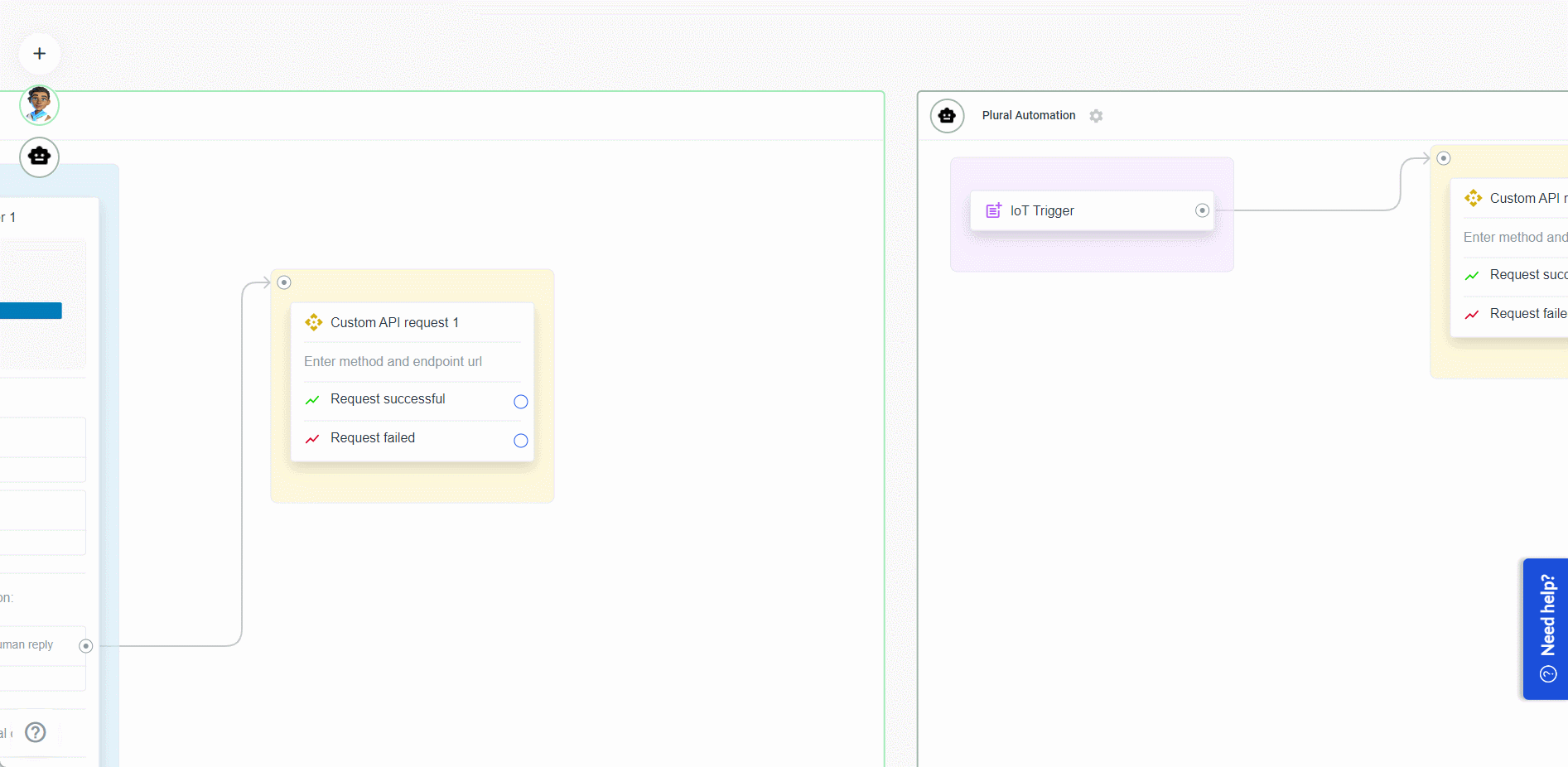Click the Request failed output port in Custom API request 1
1568x767 pixels.
tap(520, 441)
